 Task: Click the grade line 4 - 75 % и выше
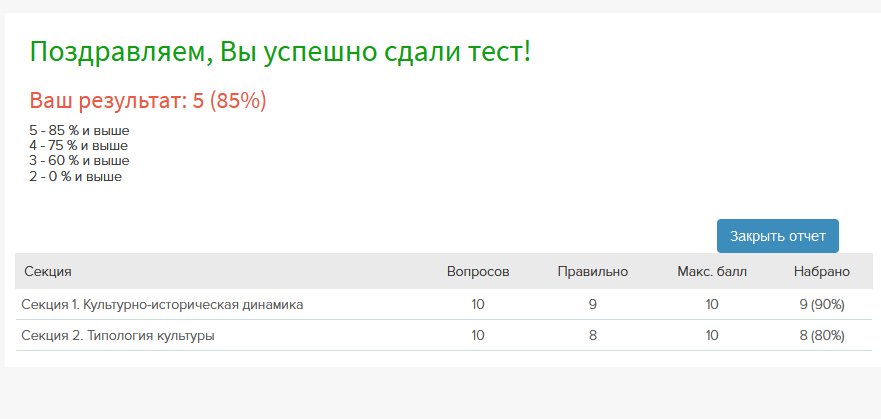79,146
